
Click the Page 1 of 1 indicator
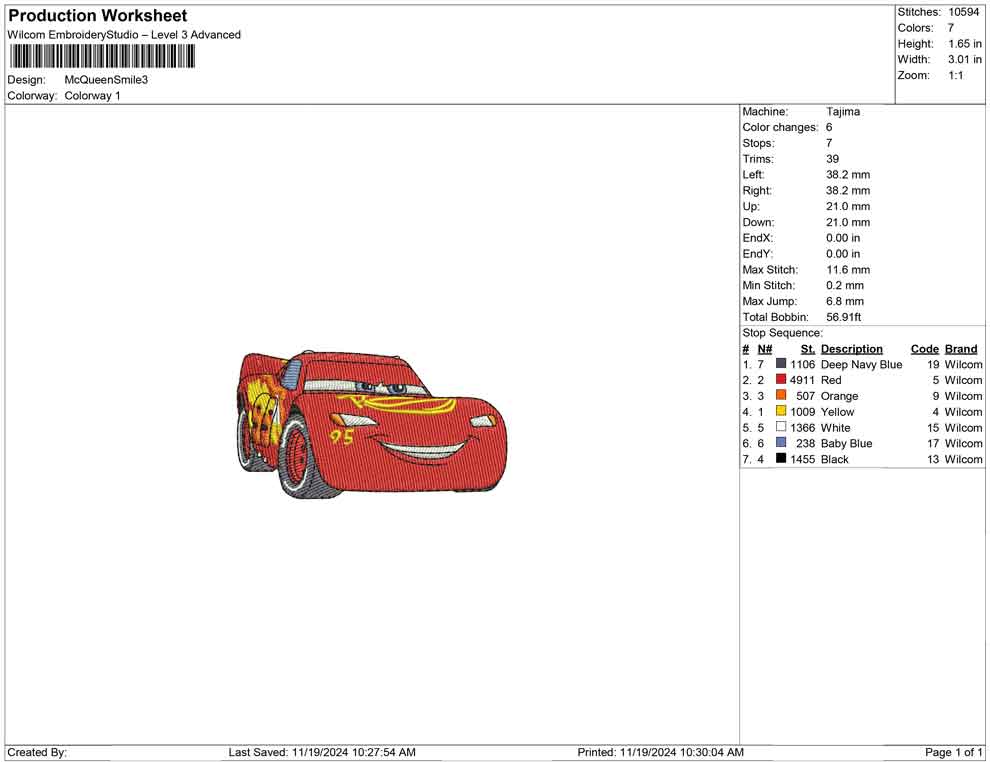(954, 752)
